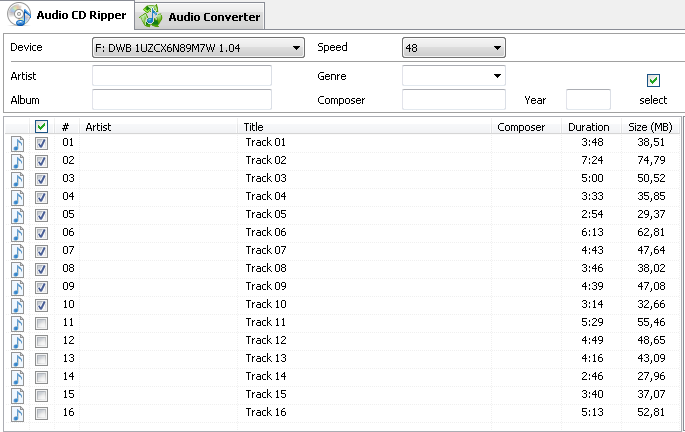The width and height of the screenshot is (685, 432).
Task: Click the music note icon for Track 07
Action: click(17, 252)
